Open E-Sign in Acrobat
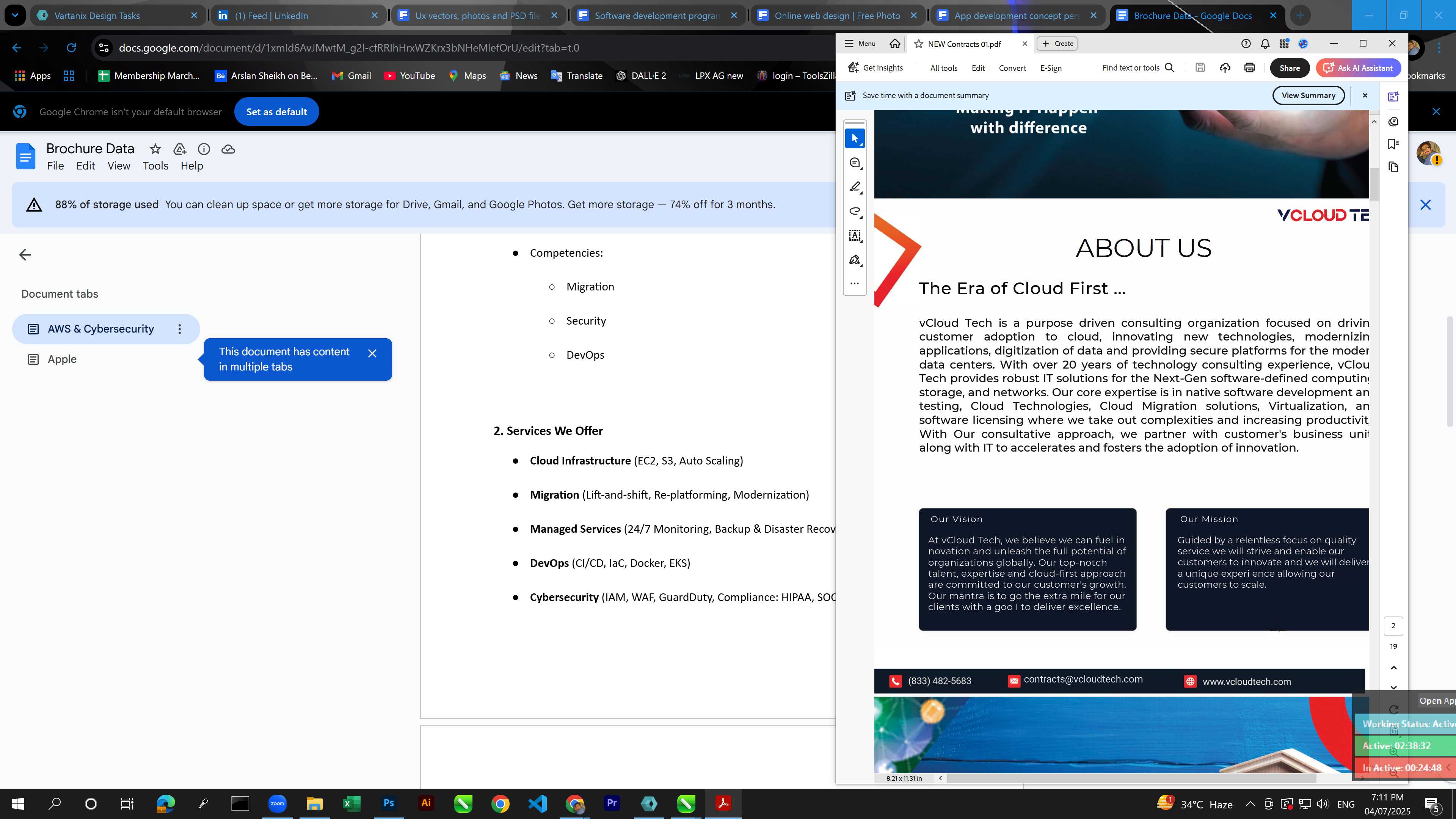Screen dimensions: 1456x819 tap(1051, 68)
